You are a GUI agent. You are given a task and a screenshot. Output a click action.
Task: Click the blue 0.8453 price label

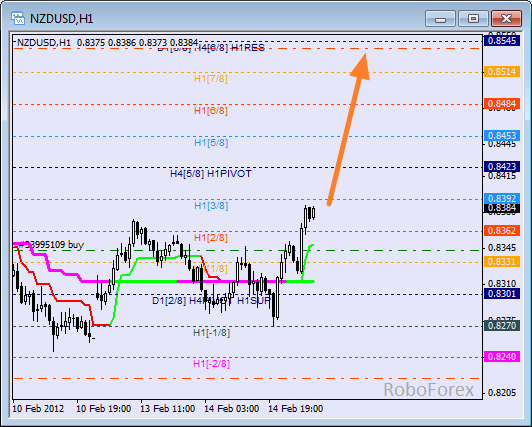[502, 136]
